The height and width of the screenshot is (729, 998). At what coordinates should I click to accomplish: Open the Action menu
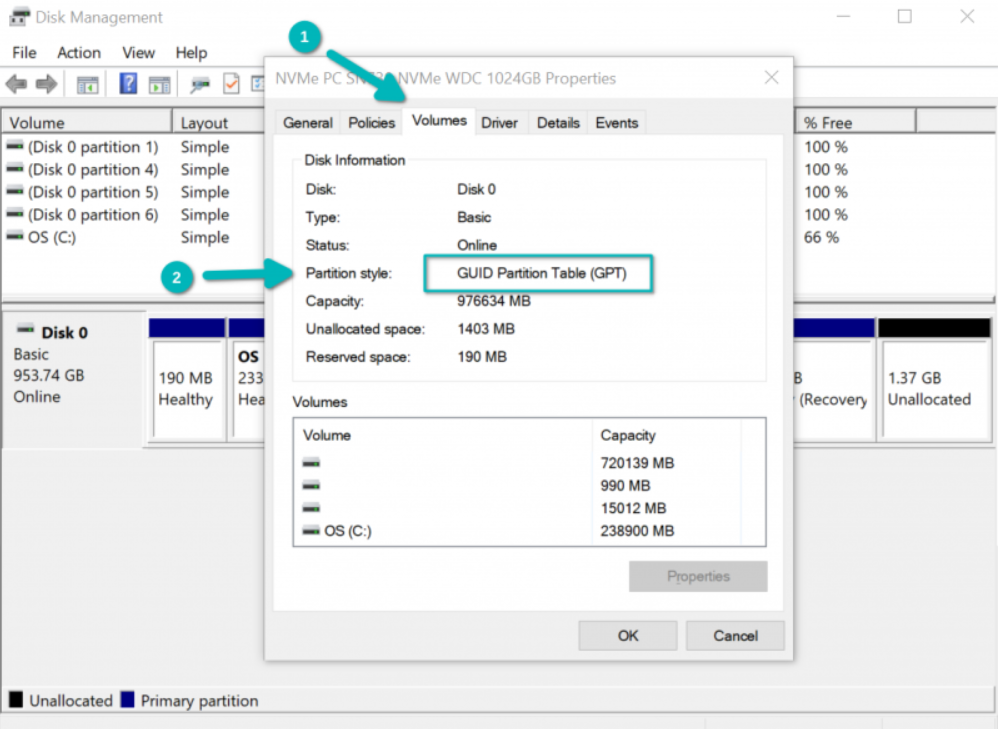pos(79,53)
